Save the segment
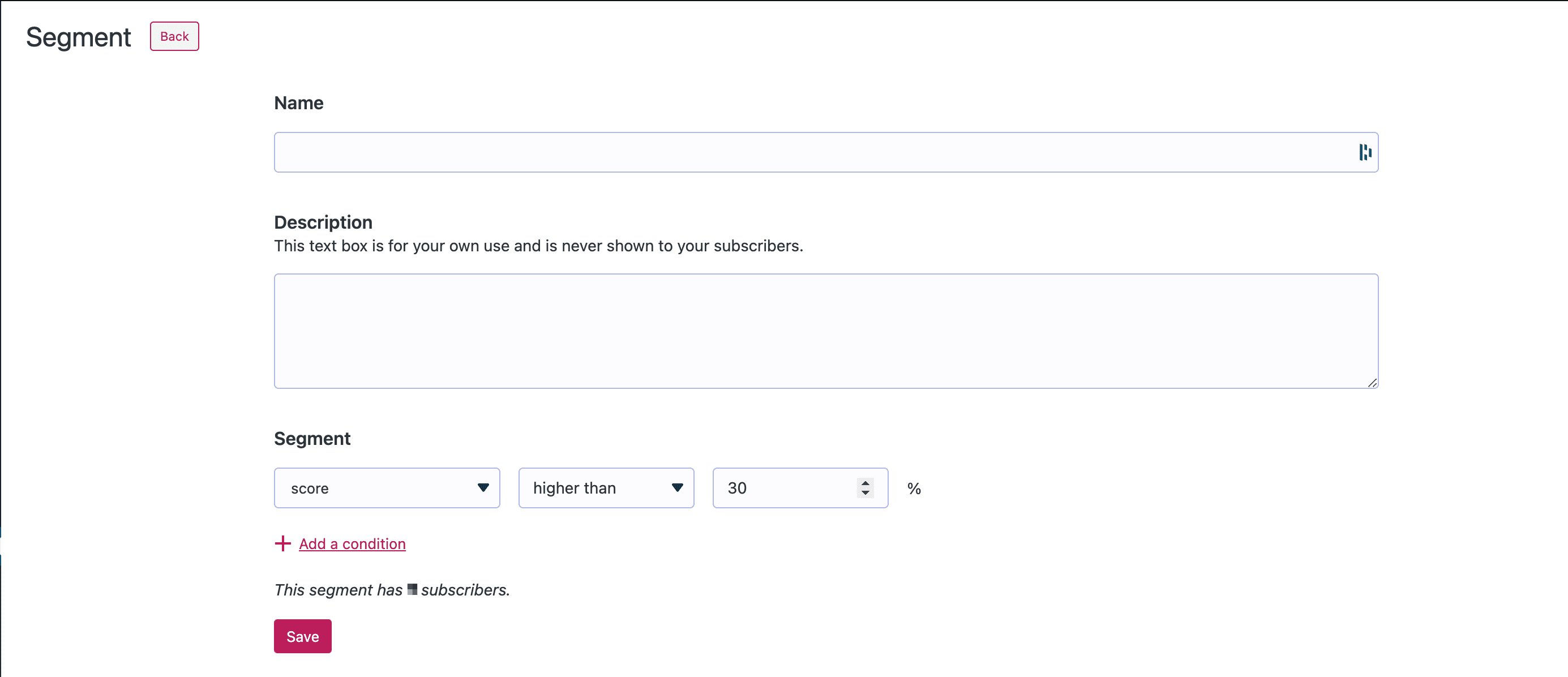The image size is (1568, 677). [302, 636]
